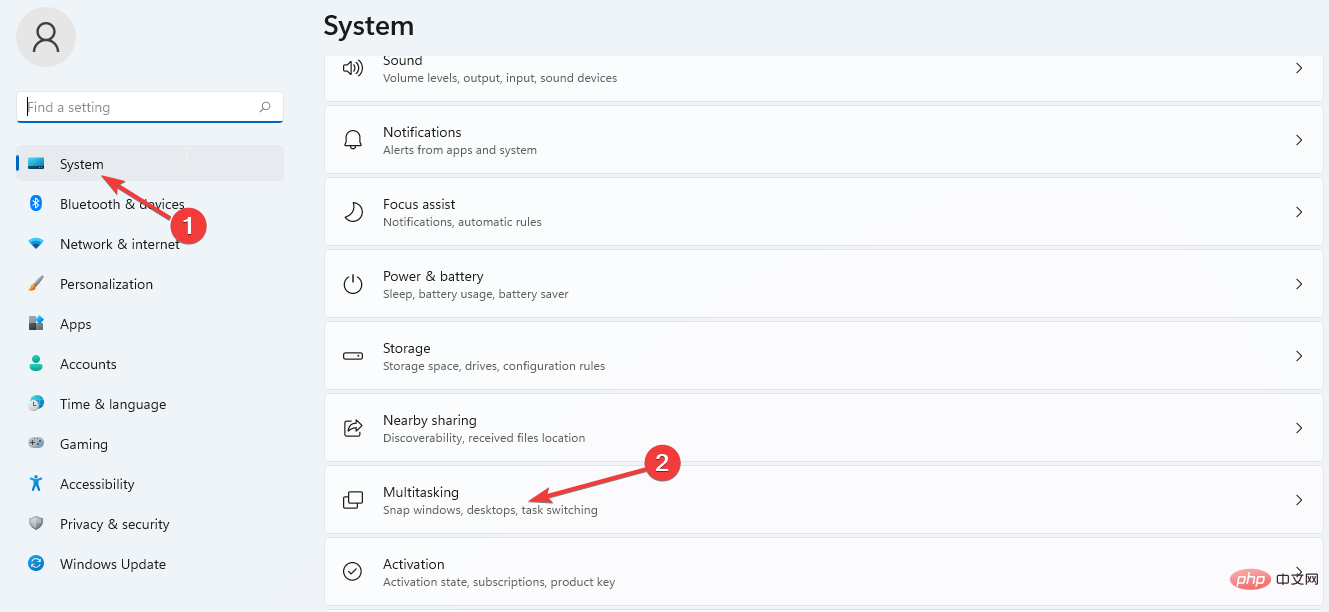Click the Find a setting search box

[x=150, y=106]
